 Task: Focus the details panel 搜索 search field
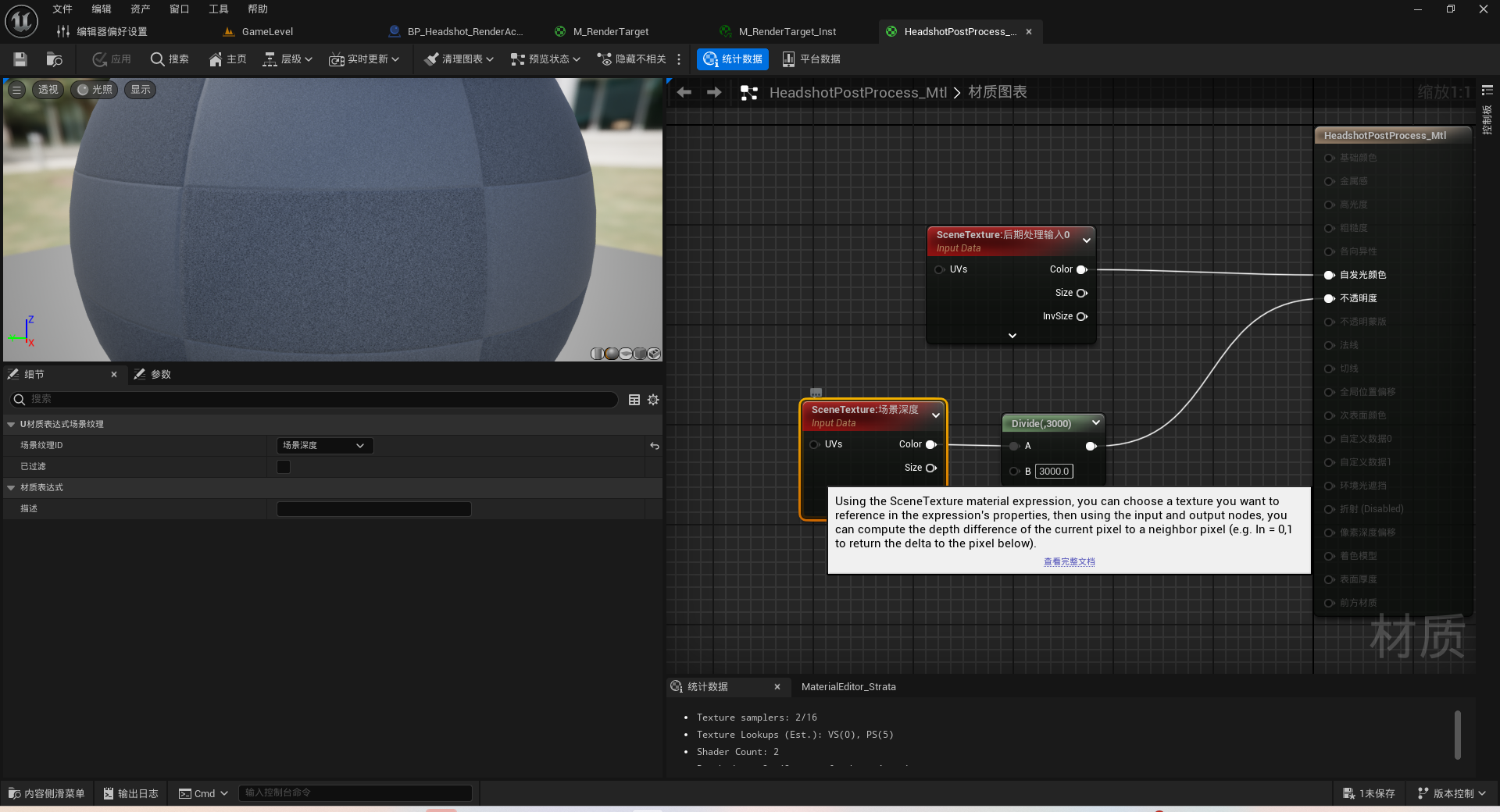(314, 400)
